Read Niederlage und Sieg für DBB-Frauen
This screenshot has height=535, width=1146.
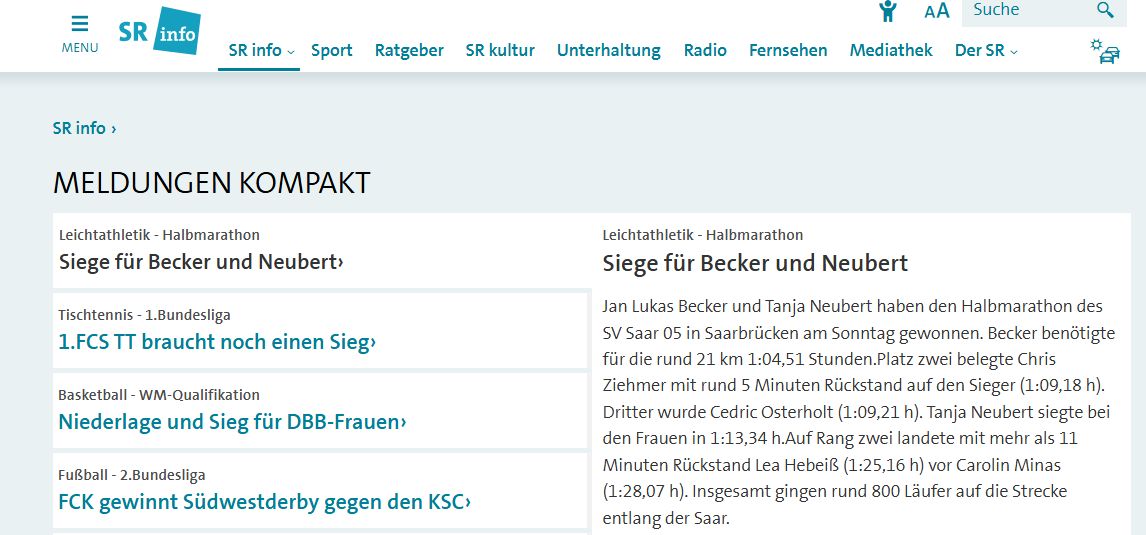232,422
